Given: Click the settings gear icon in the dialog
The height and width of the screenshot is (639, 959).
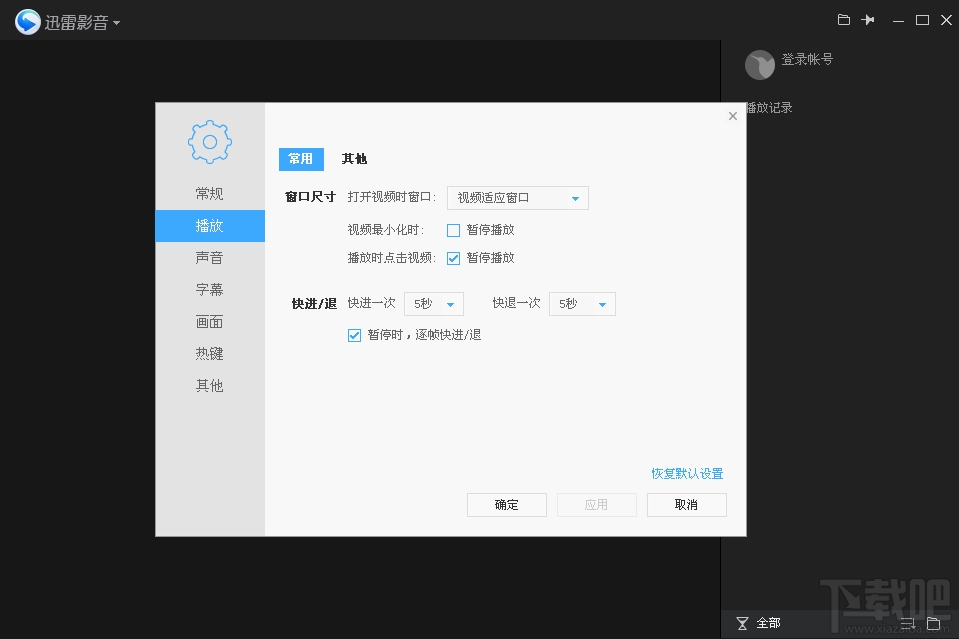Looking at the screenshot, I should point(209,142).
